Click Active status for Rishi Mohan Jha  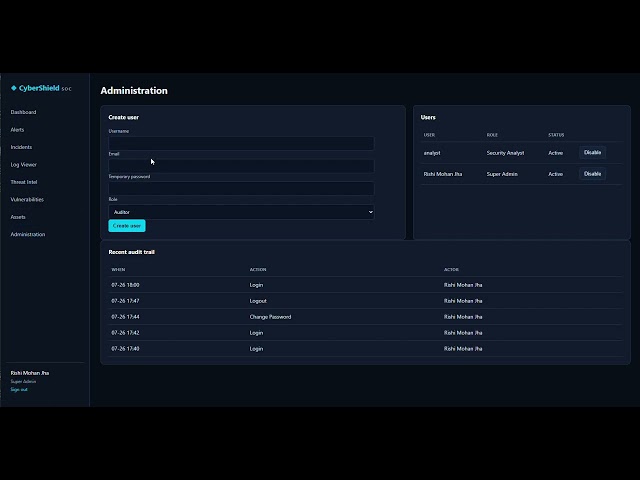(x=556, y=174)
